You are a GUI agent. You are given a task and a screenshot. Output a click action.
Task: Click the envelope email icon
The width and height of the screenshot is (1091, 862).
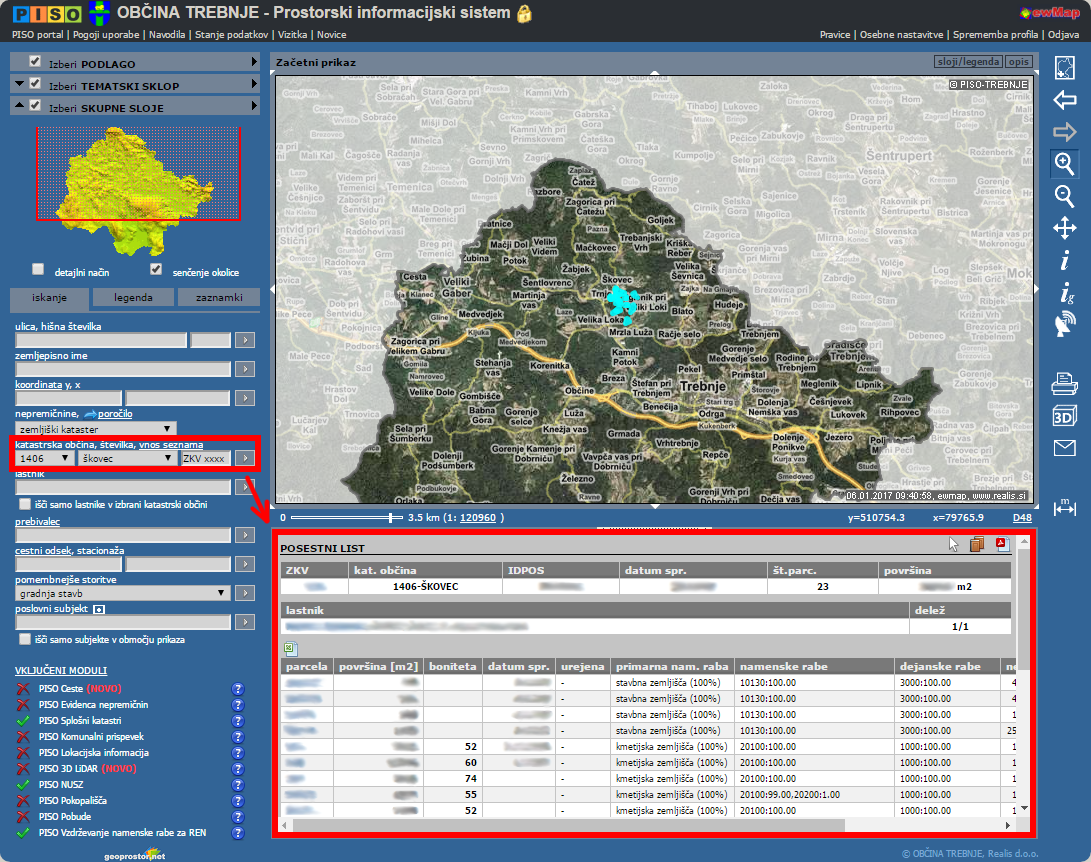[1064, 448]
